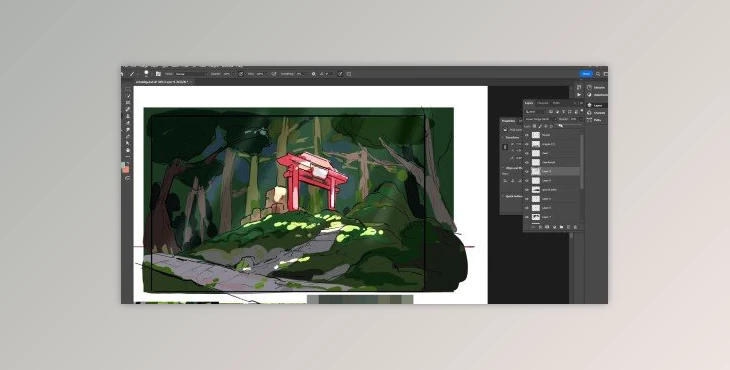Create a new group folder icon
This screenshot has width=730, height=370.
(561, 227)
